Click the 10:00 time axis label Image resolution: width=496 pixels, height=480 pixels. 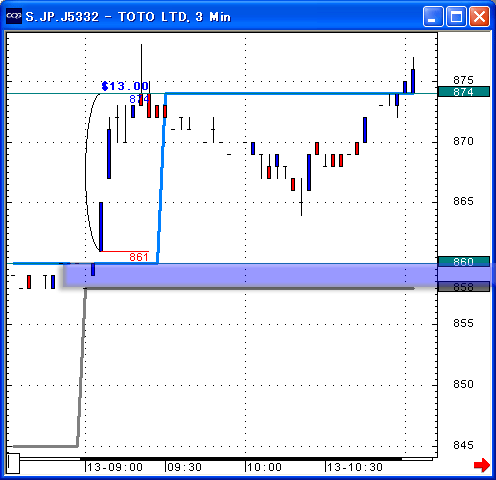point(264,467)
